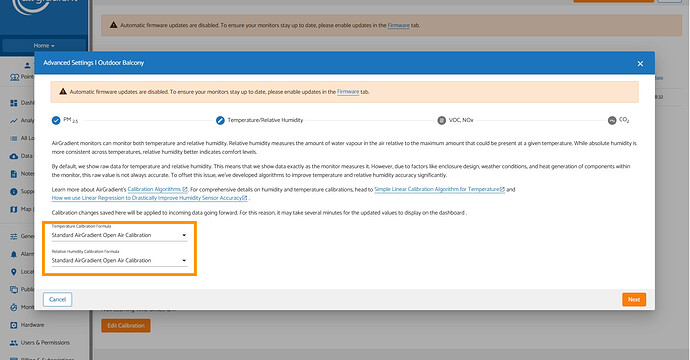The image size is (690, 360).
Task: Click the Alarms bell sidebar icon
Action: coord(14,254)
